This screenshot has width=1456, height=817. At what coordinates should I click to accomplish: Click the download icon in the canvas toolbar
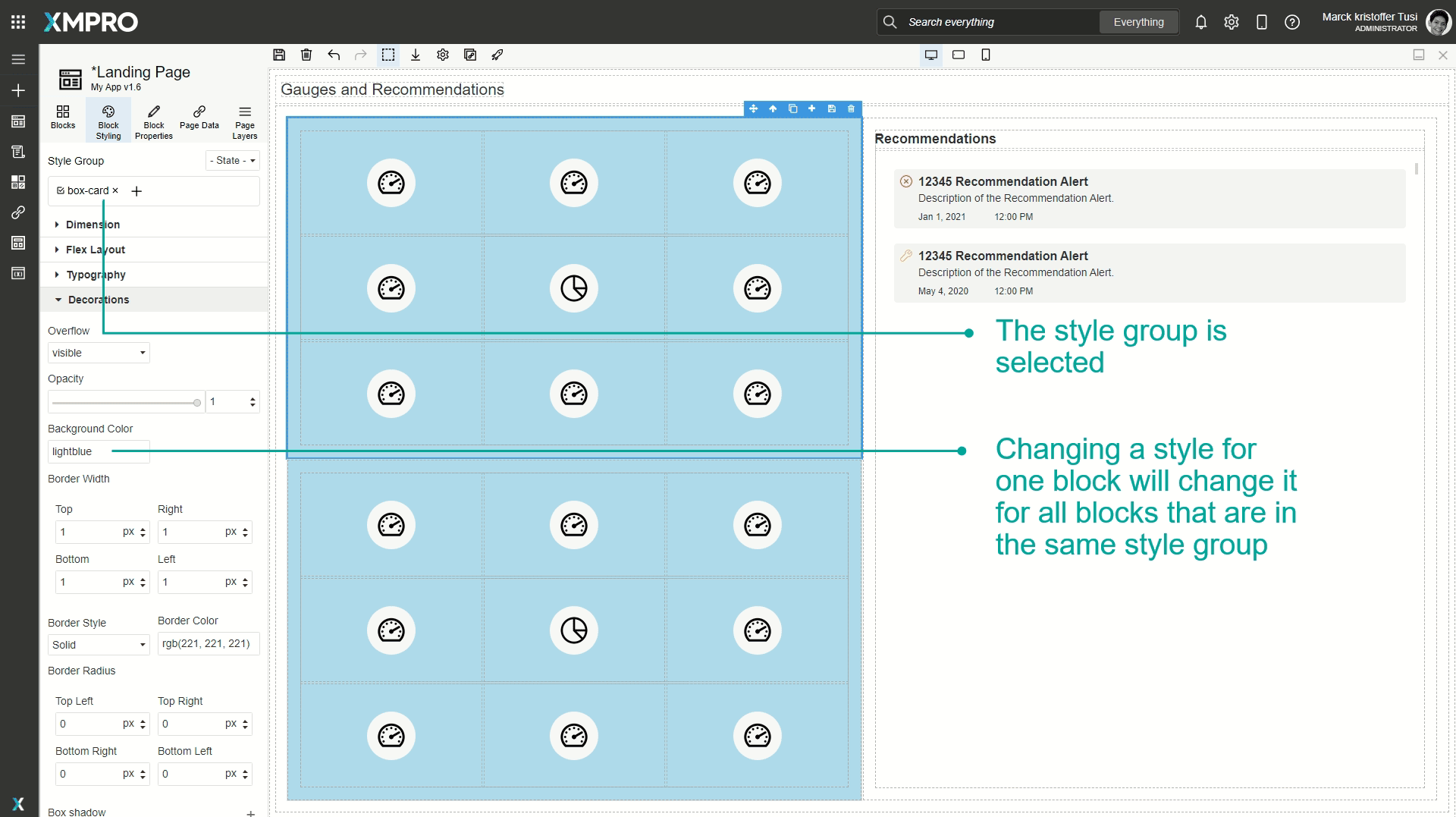(415, 55)
